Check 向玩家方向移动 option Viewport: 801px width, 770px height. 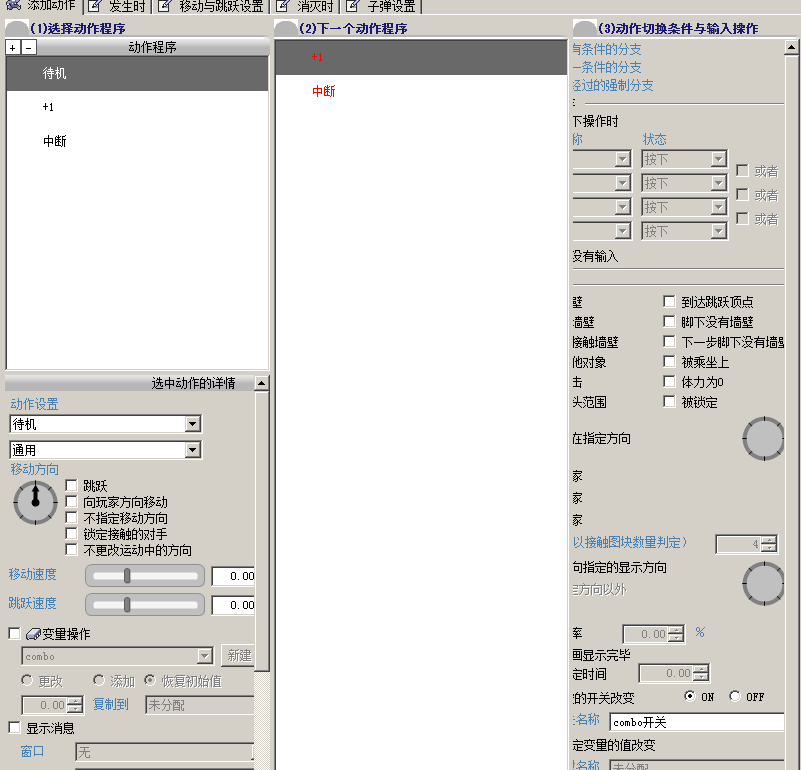[x=72, y=501]
